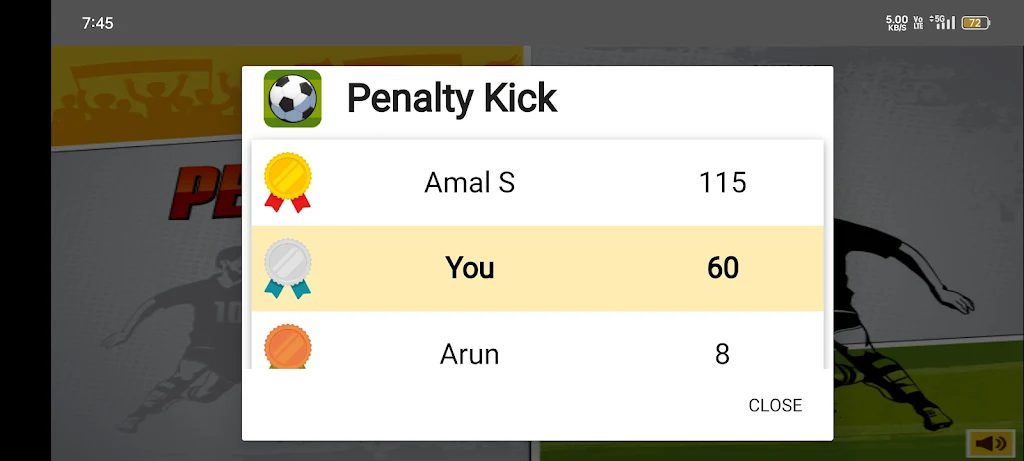This screenshot has width=1024, height=461.
Task: Tap the 5G signal strength icon
Action: (x=943, y=22)
